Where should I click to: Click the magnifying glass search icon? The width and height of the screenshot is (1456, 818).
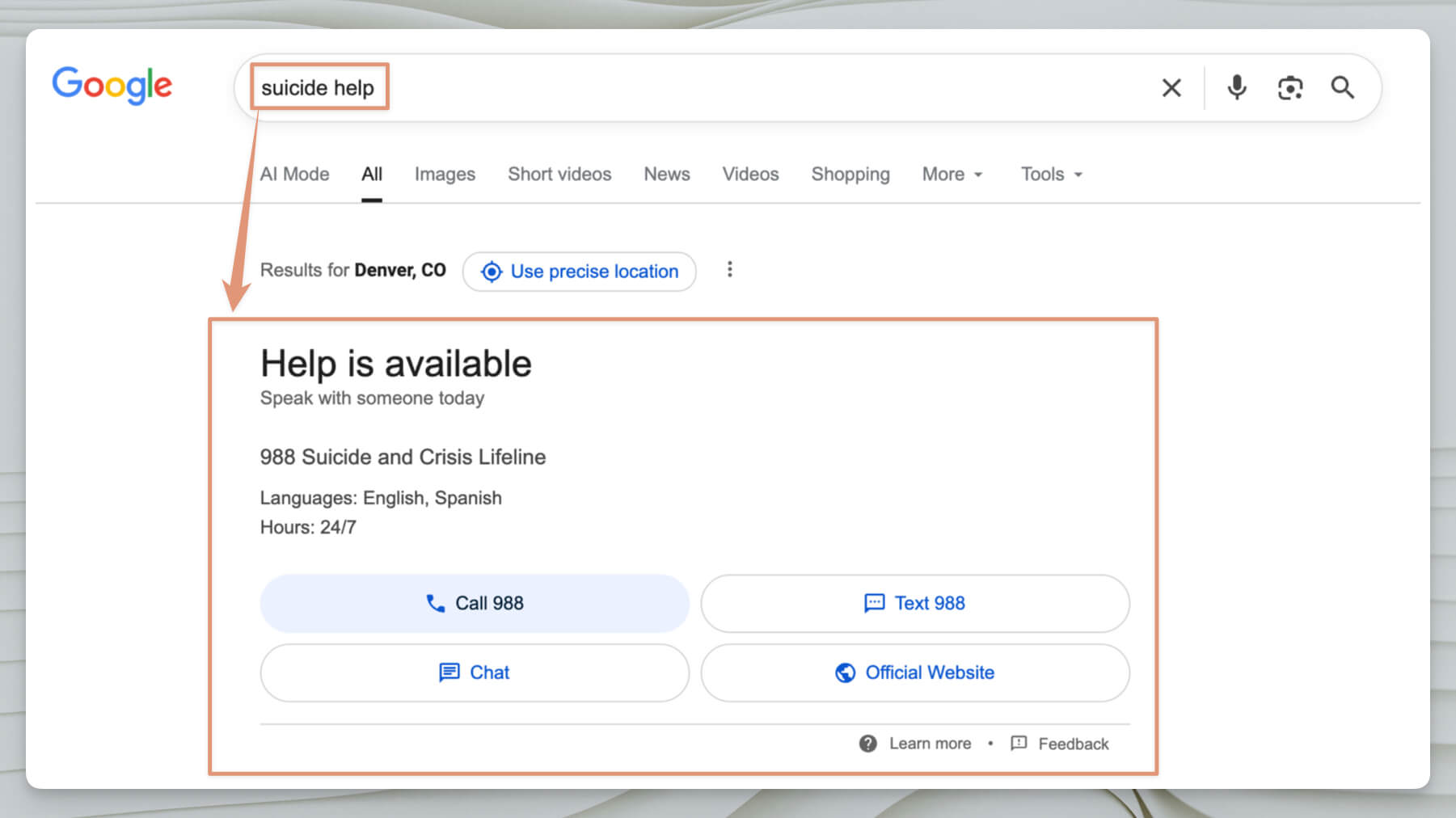point(1343,87)
